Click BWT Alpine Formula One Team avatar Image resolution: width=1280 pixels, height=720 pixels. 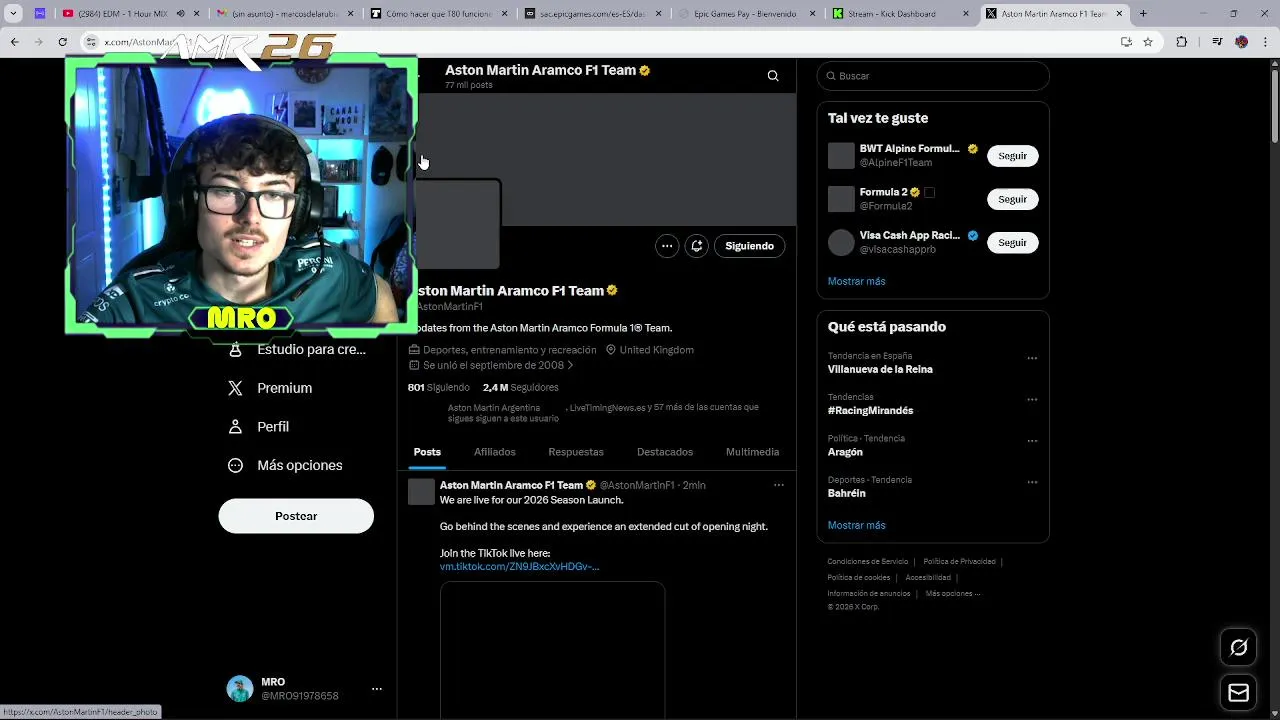(x=841, y=156)
